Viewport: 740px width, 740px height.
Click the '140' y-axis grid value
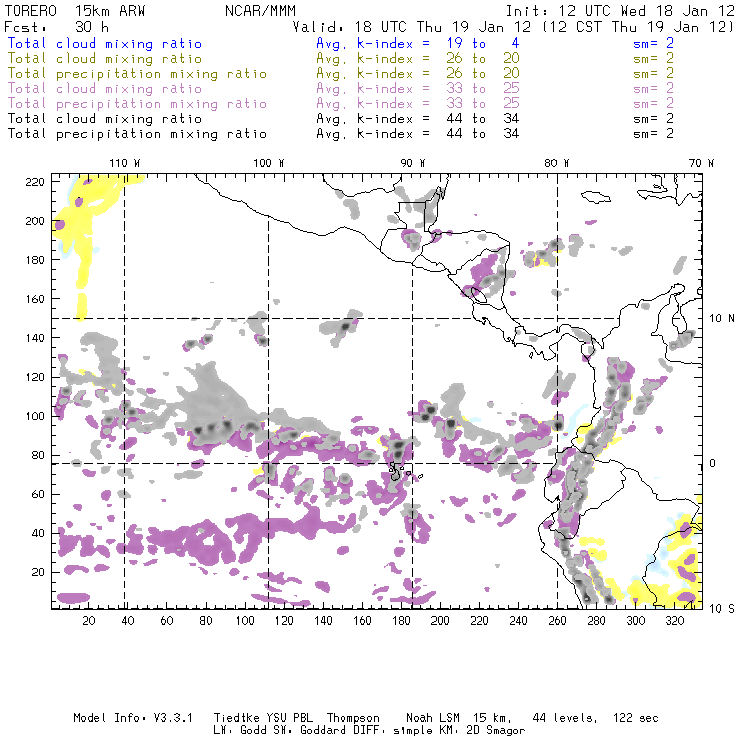(35, 338)
